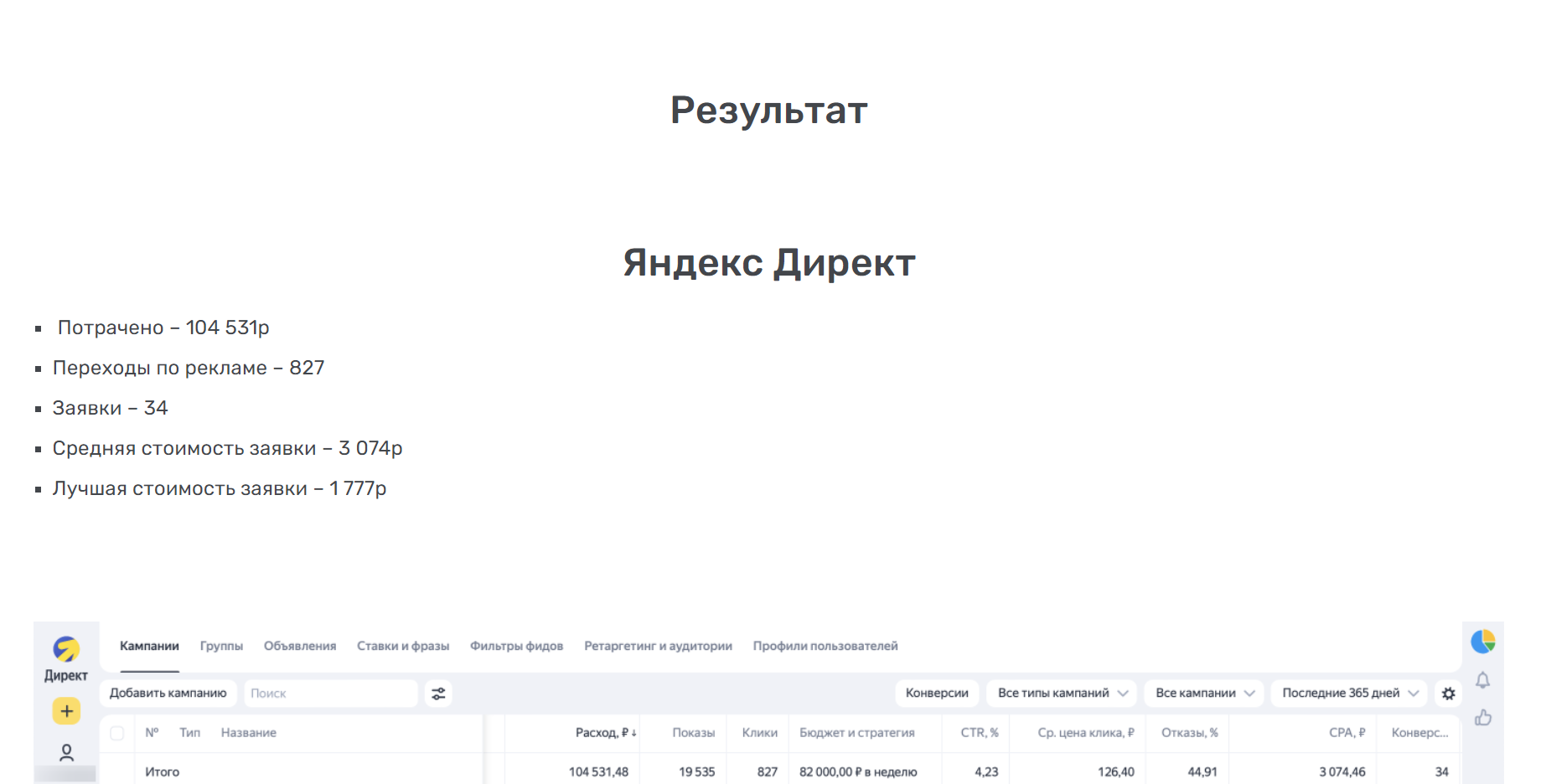Switch to the 'Объявления' tab
The height and width of the screenshot is (784, 1546).
tap(300, 646)
